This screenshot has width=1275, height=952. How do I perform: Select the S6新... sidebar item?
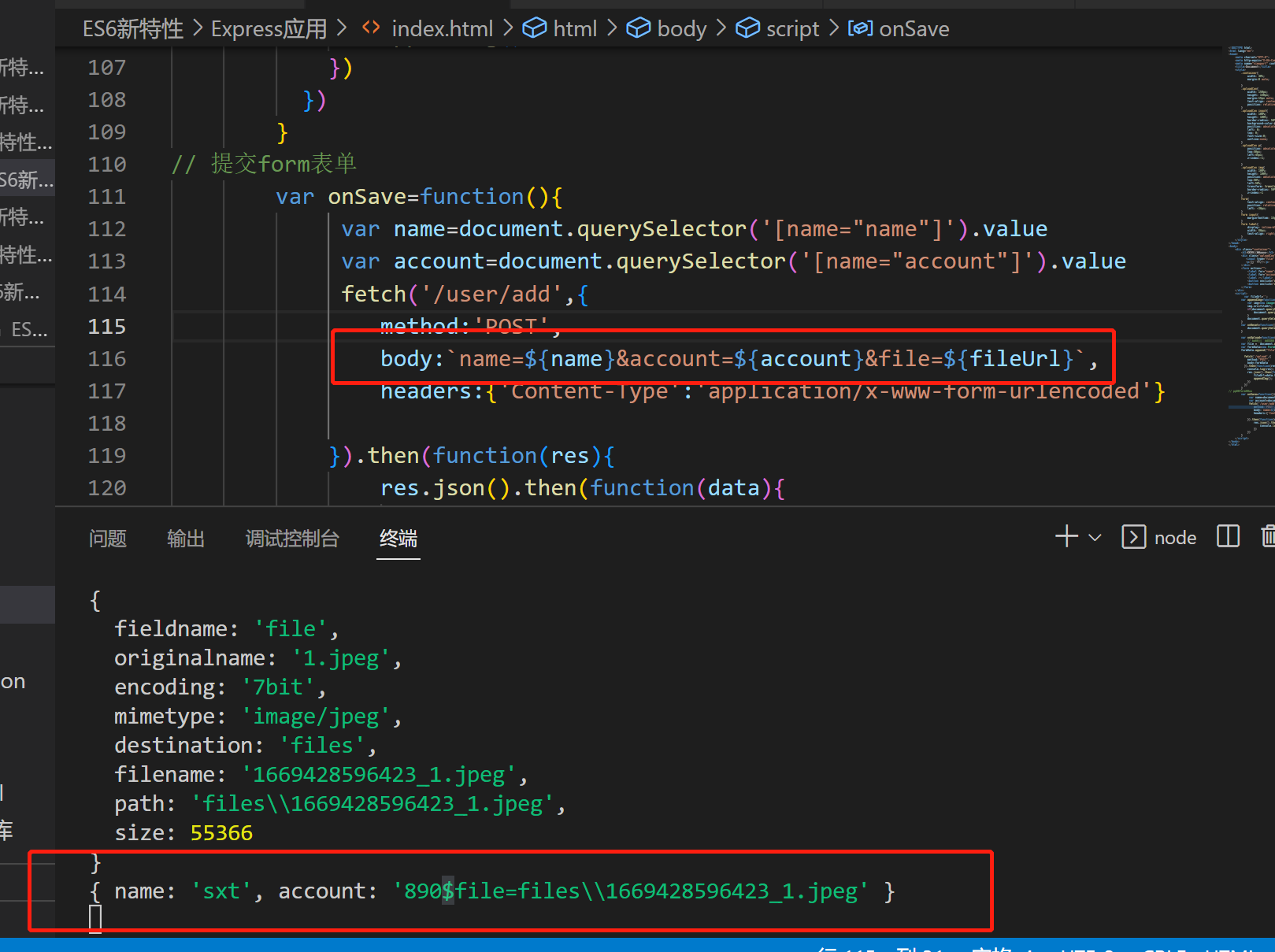(x=28, y=180)
